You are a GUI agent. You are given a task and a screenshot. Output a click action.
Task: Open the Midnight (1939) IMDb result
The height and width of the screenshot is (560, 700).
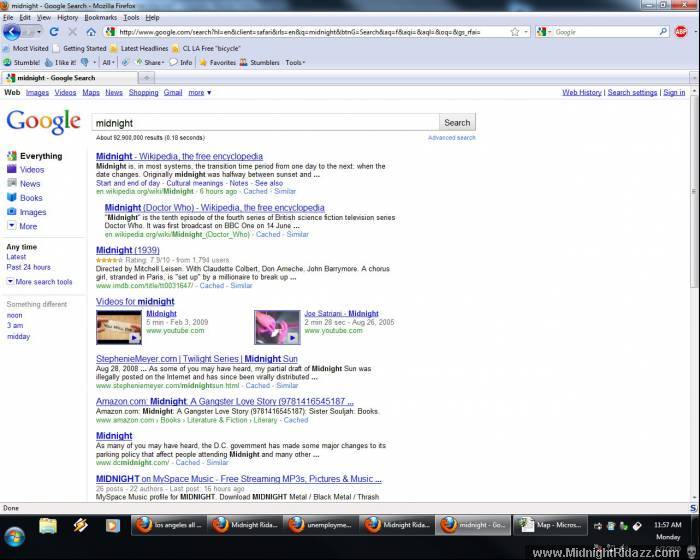[x=127, y=250]
